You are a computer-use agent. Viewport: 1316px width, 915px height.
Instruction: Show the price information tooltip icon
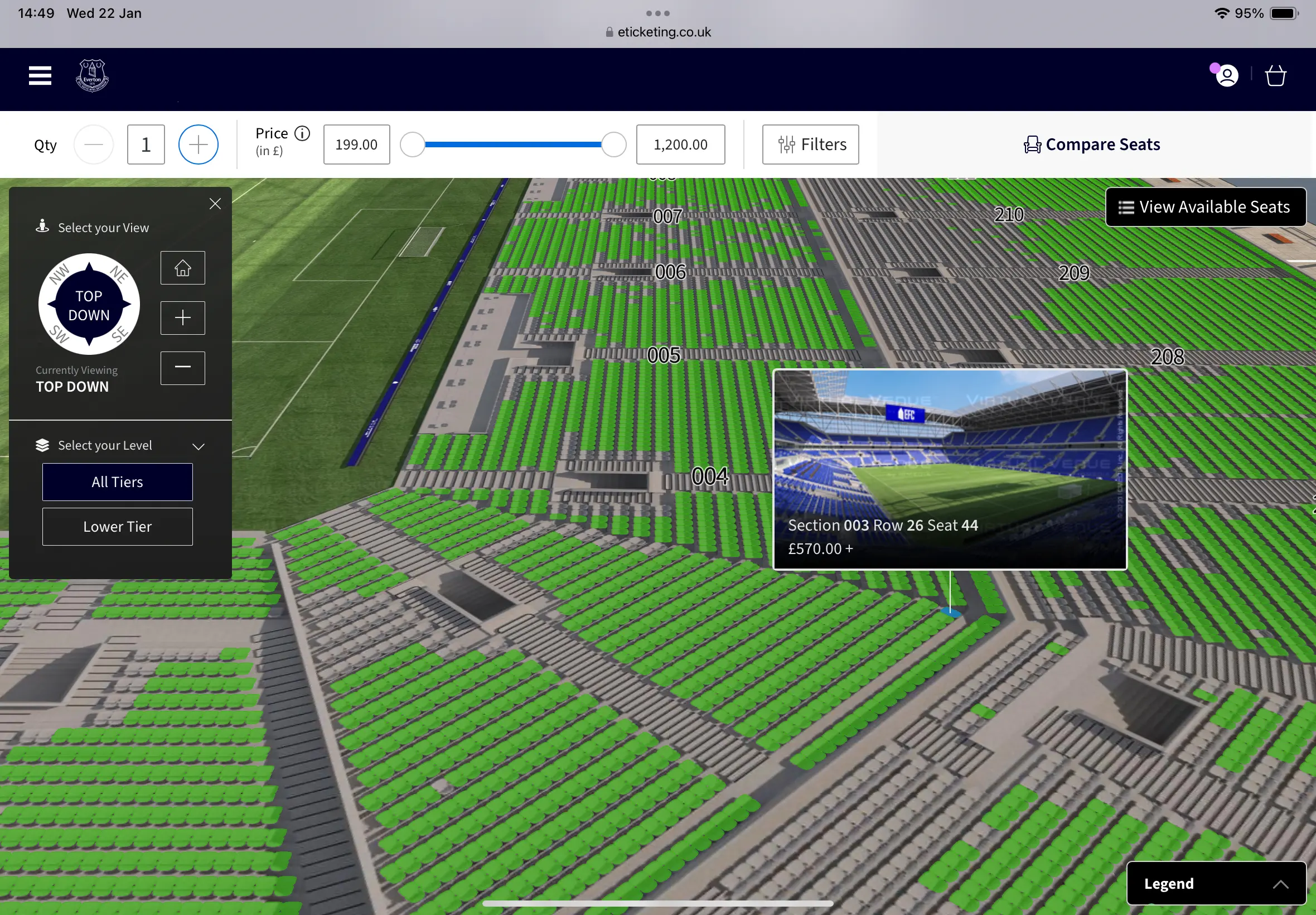coord(302,133)
